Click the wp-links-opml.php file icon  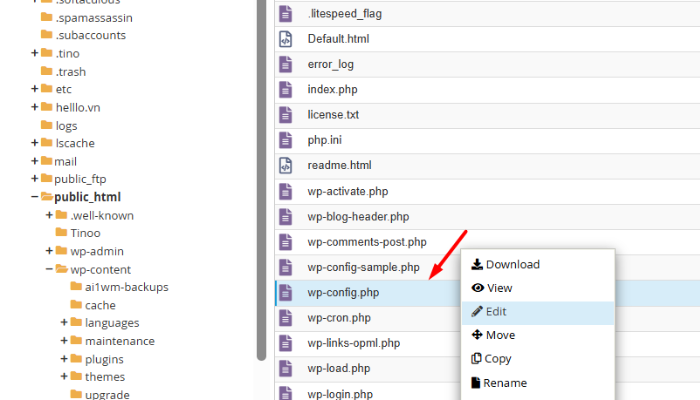[x=286, y=343]
